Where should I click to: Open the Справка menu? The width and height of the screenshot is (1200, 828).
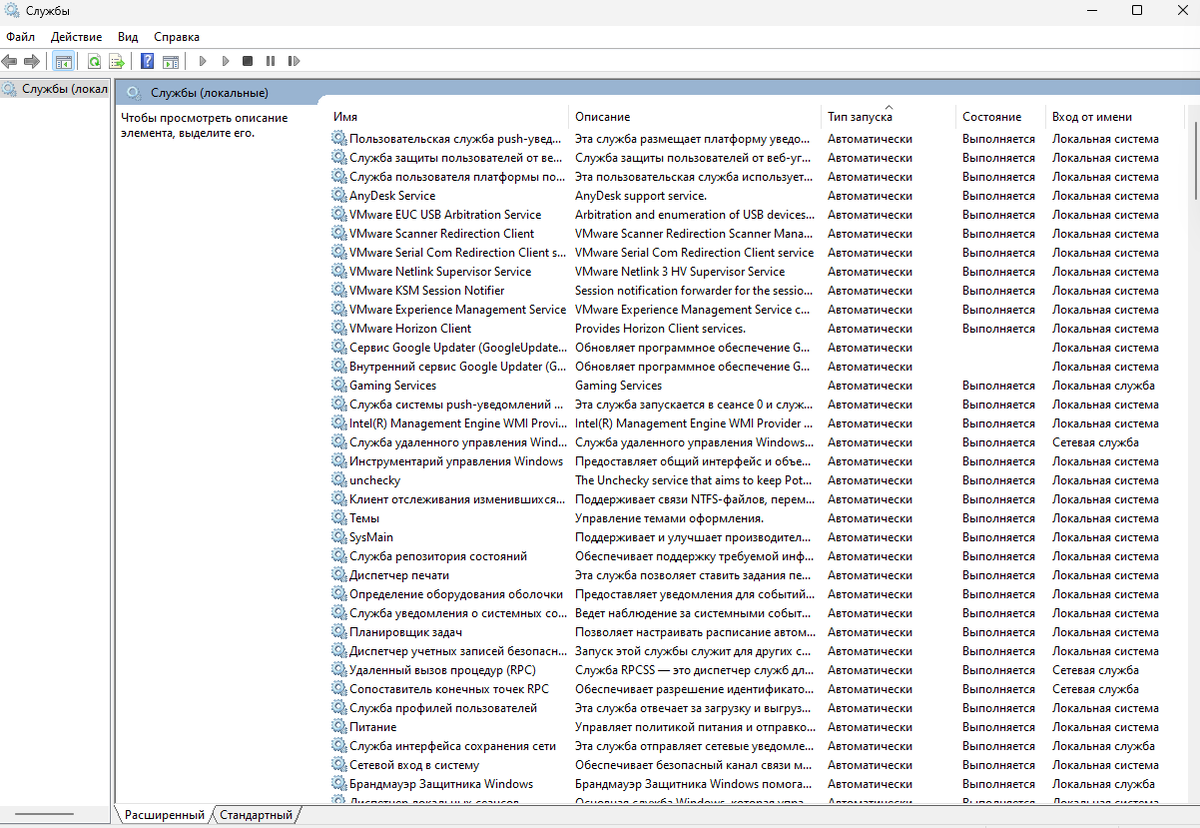coord(177,37)
